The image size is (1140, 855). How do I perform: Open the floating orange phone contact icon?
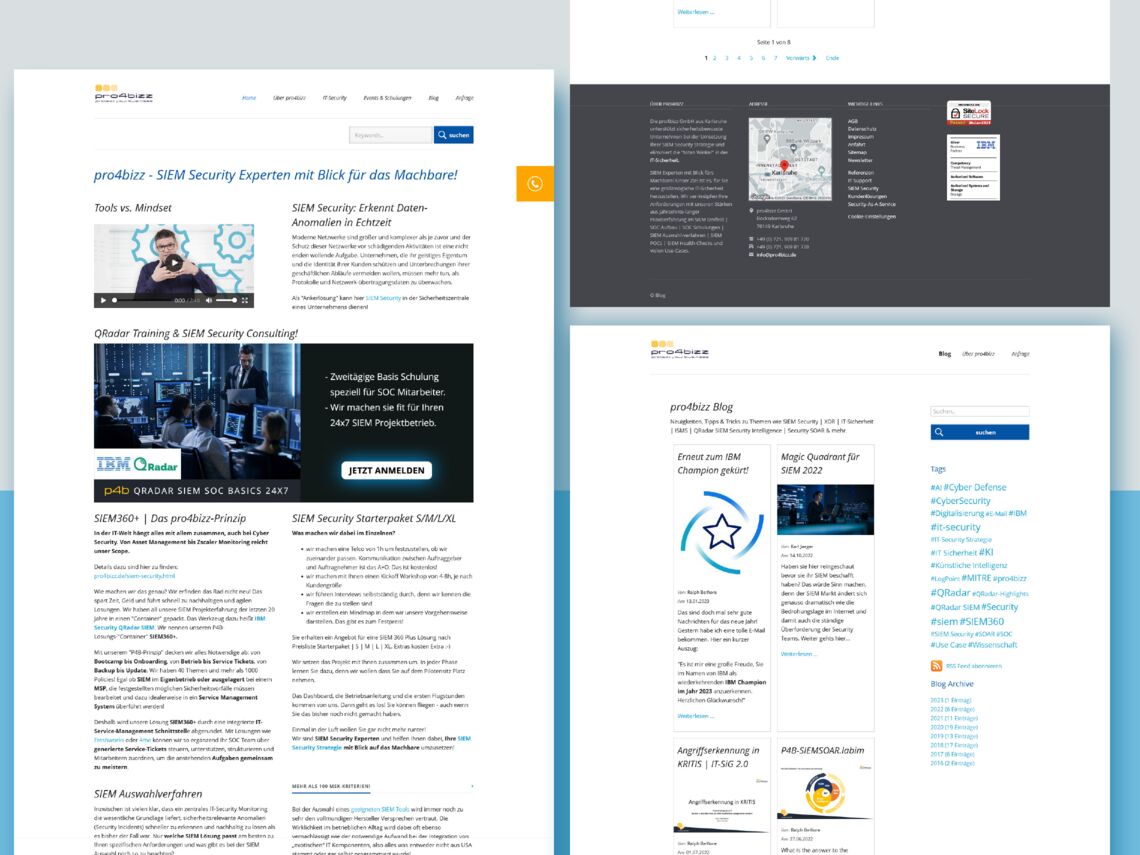[535, 184]
